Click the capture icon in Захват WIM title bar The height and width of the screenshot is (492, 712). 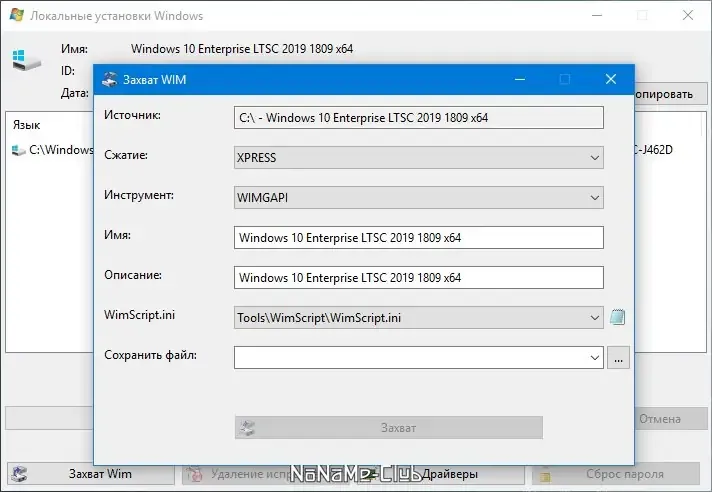point(109,79)
